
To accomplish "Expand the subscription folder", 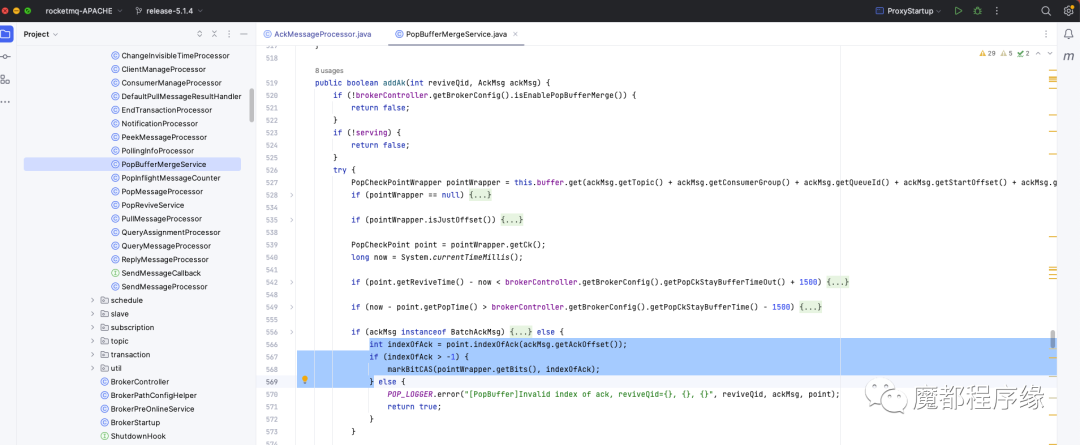I will [93, 327].
